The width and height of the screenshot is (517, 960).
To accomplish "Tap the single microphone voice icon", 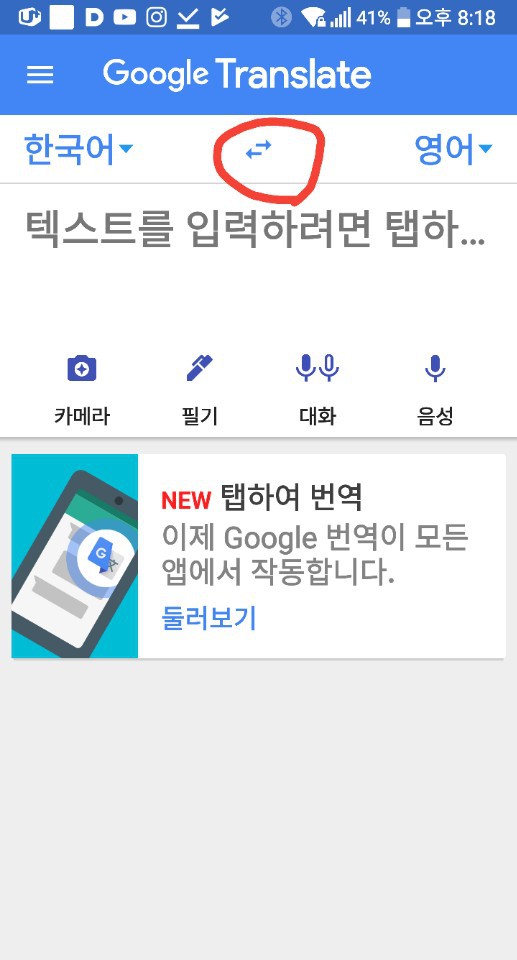I will [x=434, y=369].
